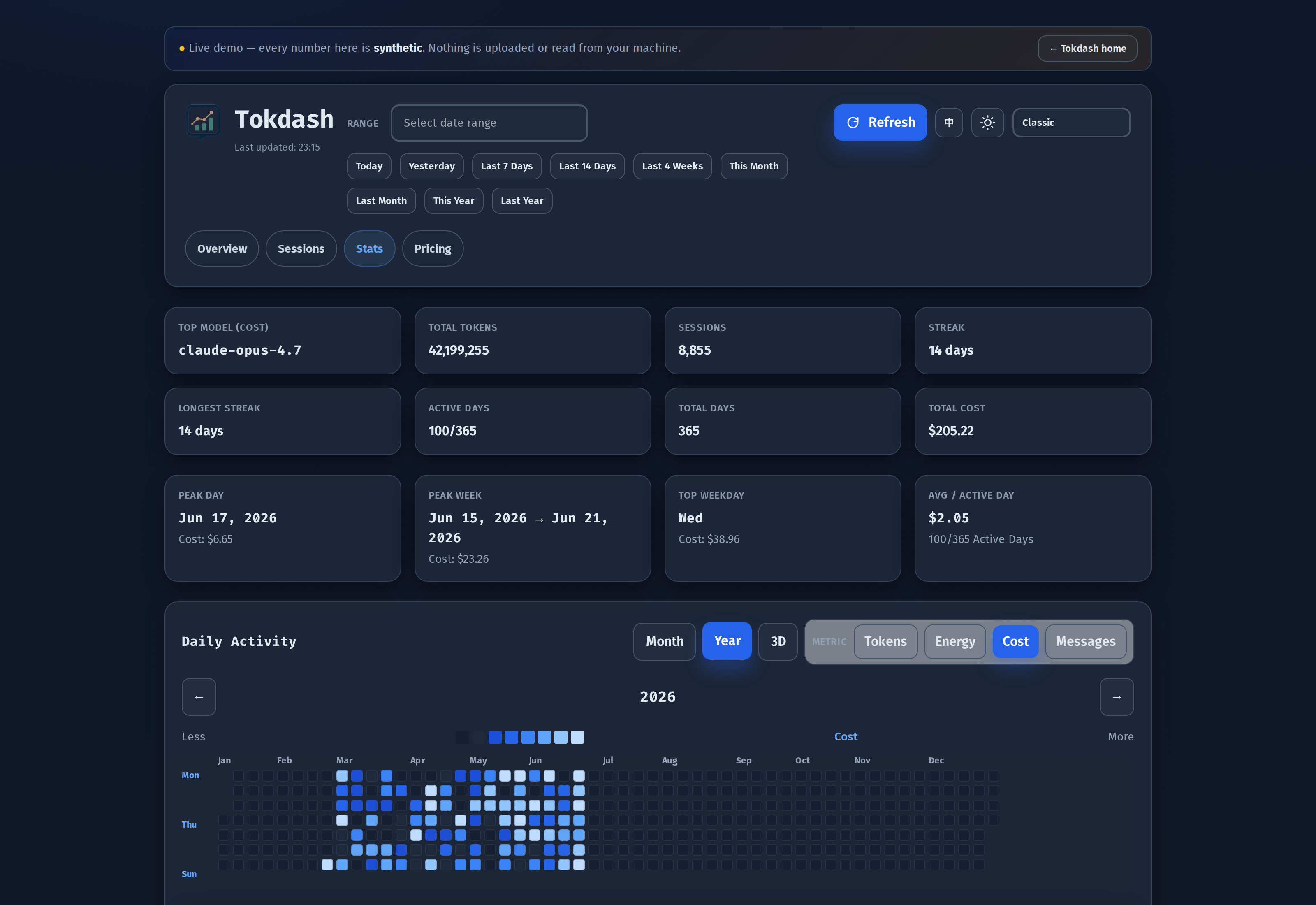Click the Avg per active day $2.05
The image size is (1316, 905).
(949, 518)
